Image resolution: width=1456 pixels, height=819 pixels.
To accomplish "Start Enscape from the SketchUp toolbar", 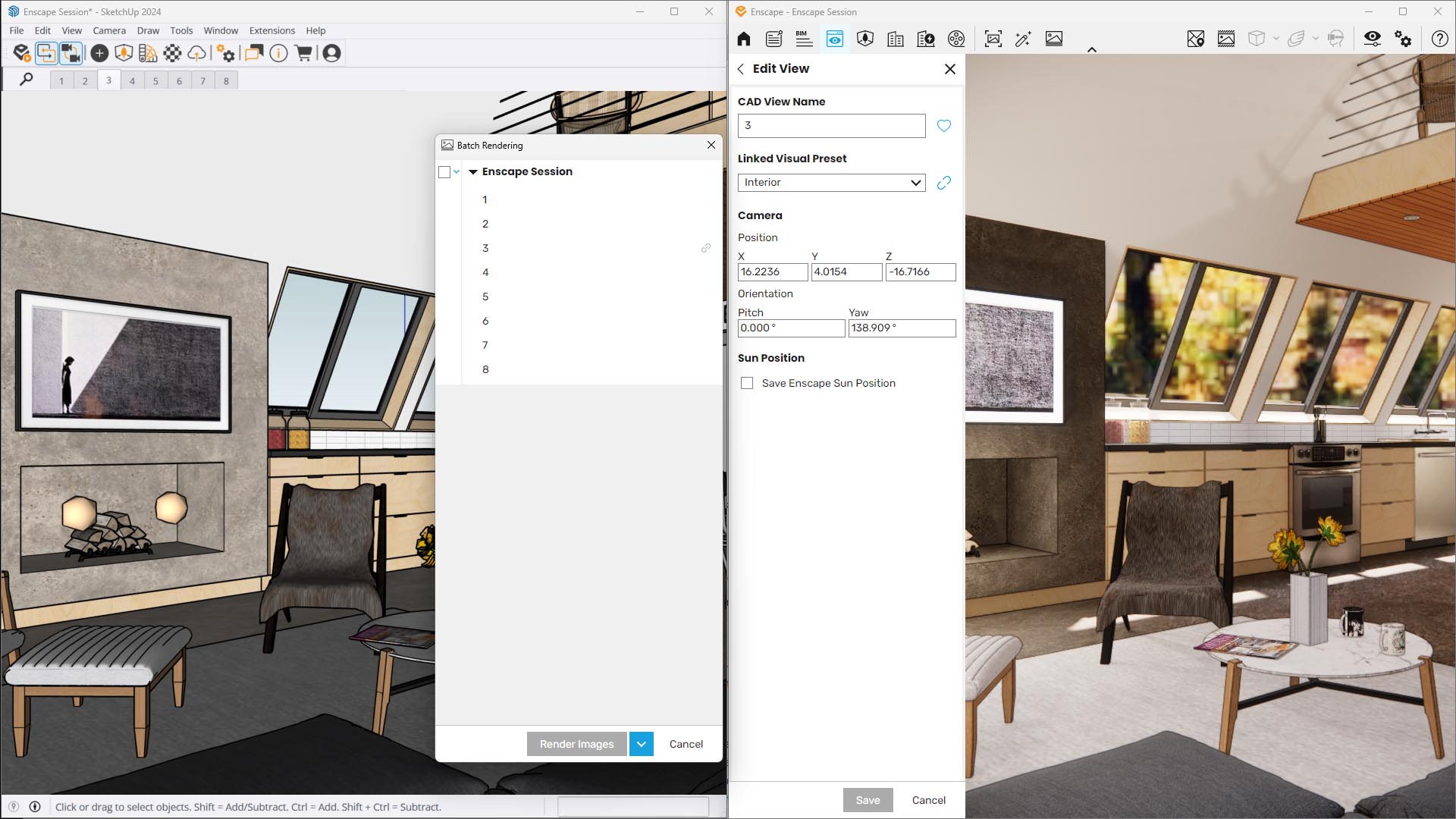I will (x=20, y=53).
